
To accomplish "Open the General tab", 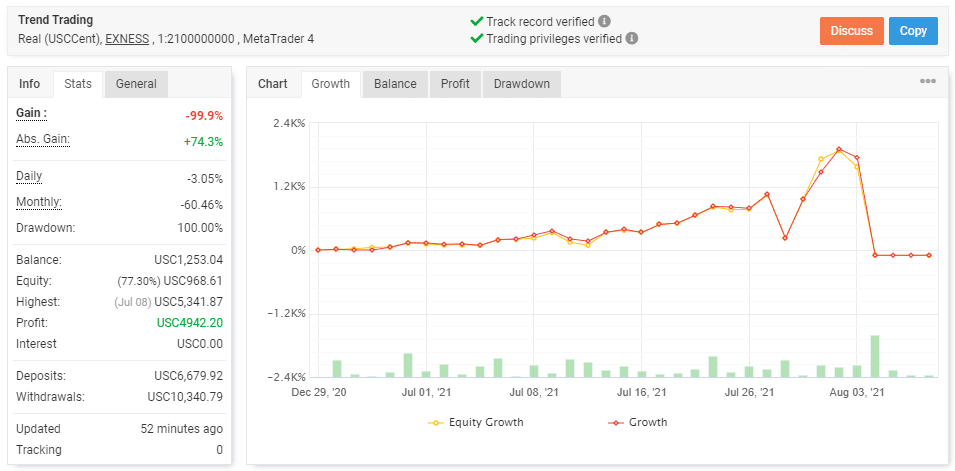I will click(136, 84).
